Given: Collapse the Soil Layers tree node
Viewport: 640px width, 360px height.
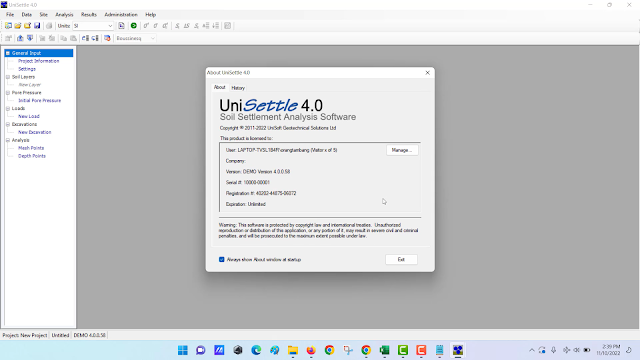Looking at the screenshot, I should (8, 77).
